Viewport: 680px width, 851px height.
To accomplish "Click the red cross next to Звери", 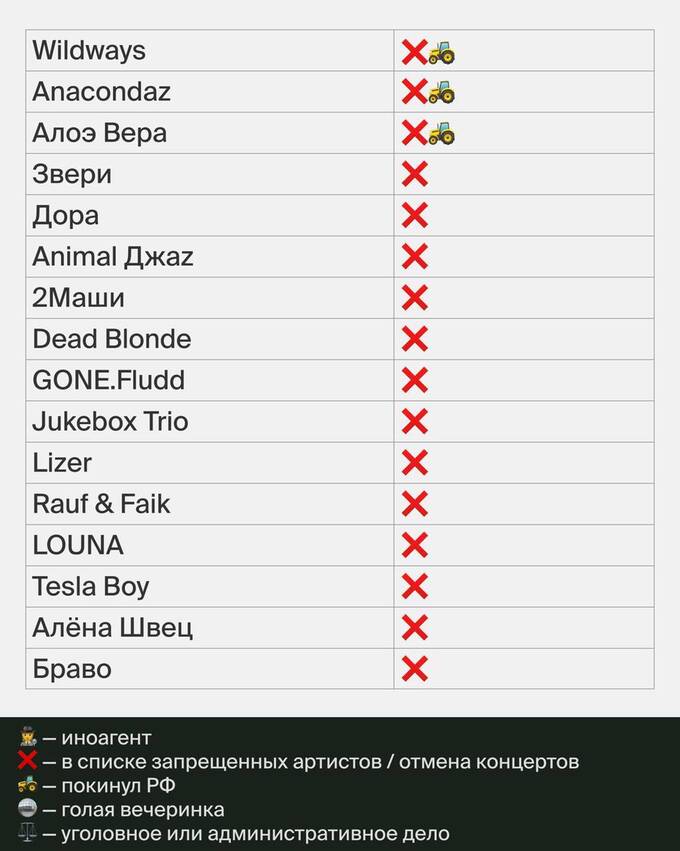I will click(415, 174).
